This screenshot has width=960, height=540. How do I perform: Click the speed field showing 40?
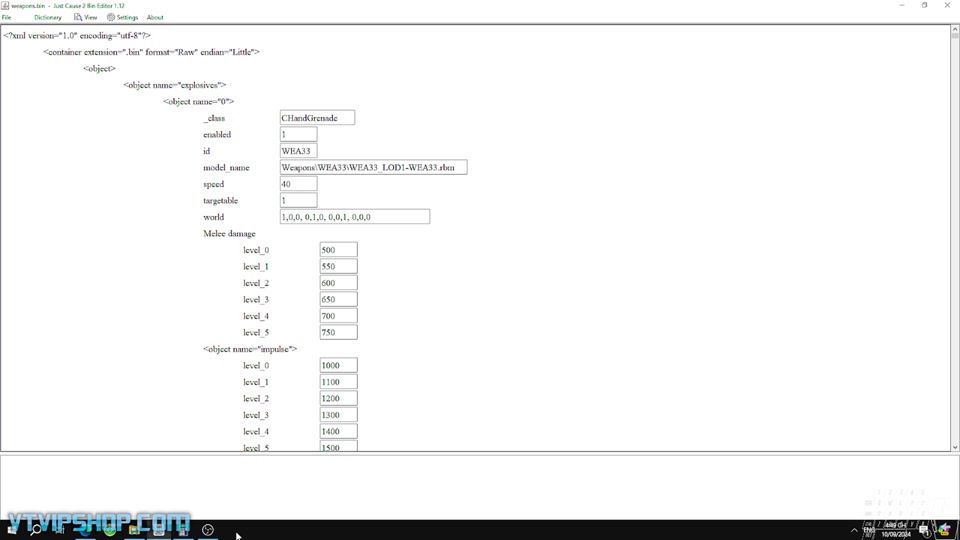[x=298, y=184]
